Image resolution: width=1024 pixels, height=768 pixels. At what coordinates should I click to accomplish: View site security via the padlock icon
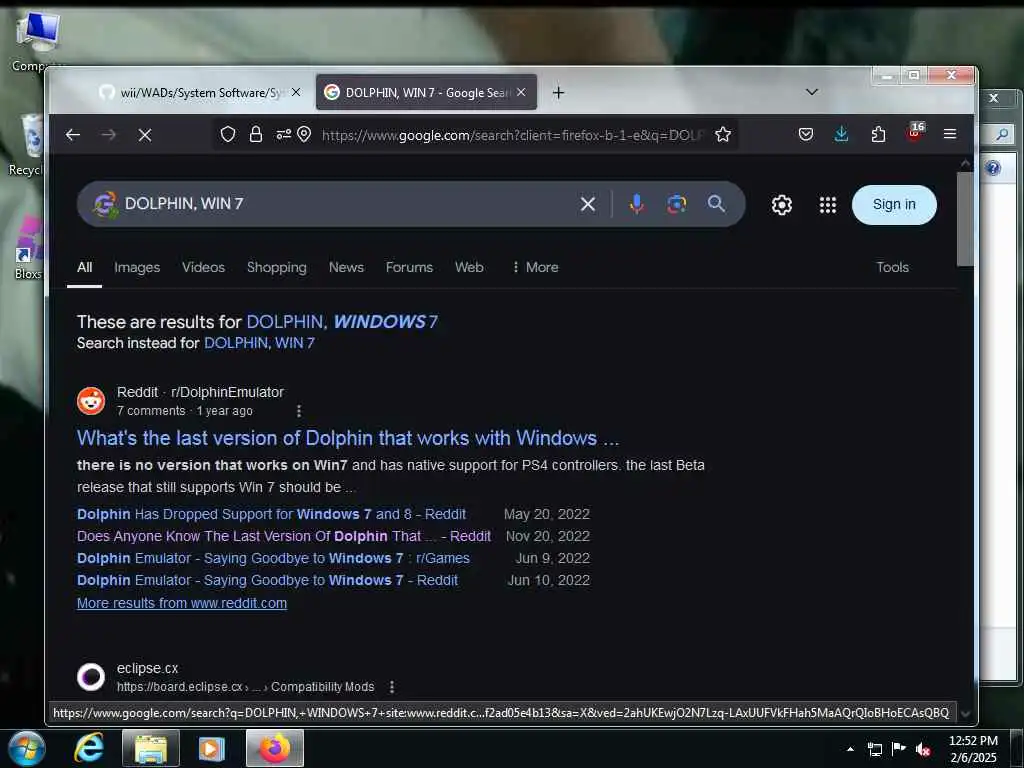256,135
